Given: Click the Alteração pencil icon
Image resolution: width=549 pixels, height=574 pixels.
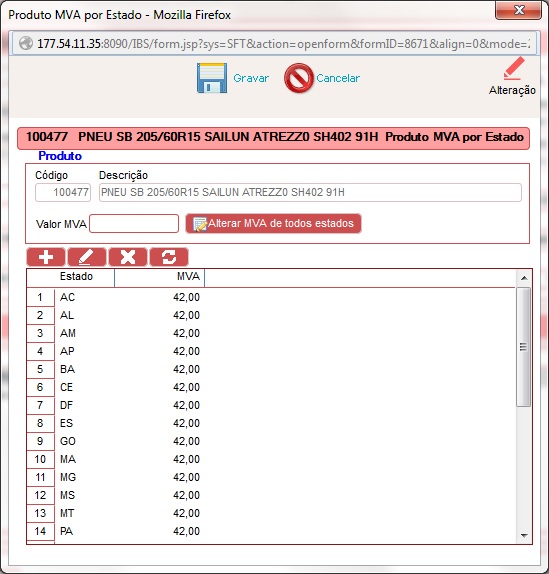Looking at the screenshot, I should click(514, 68).
